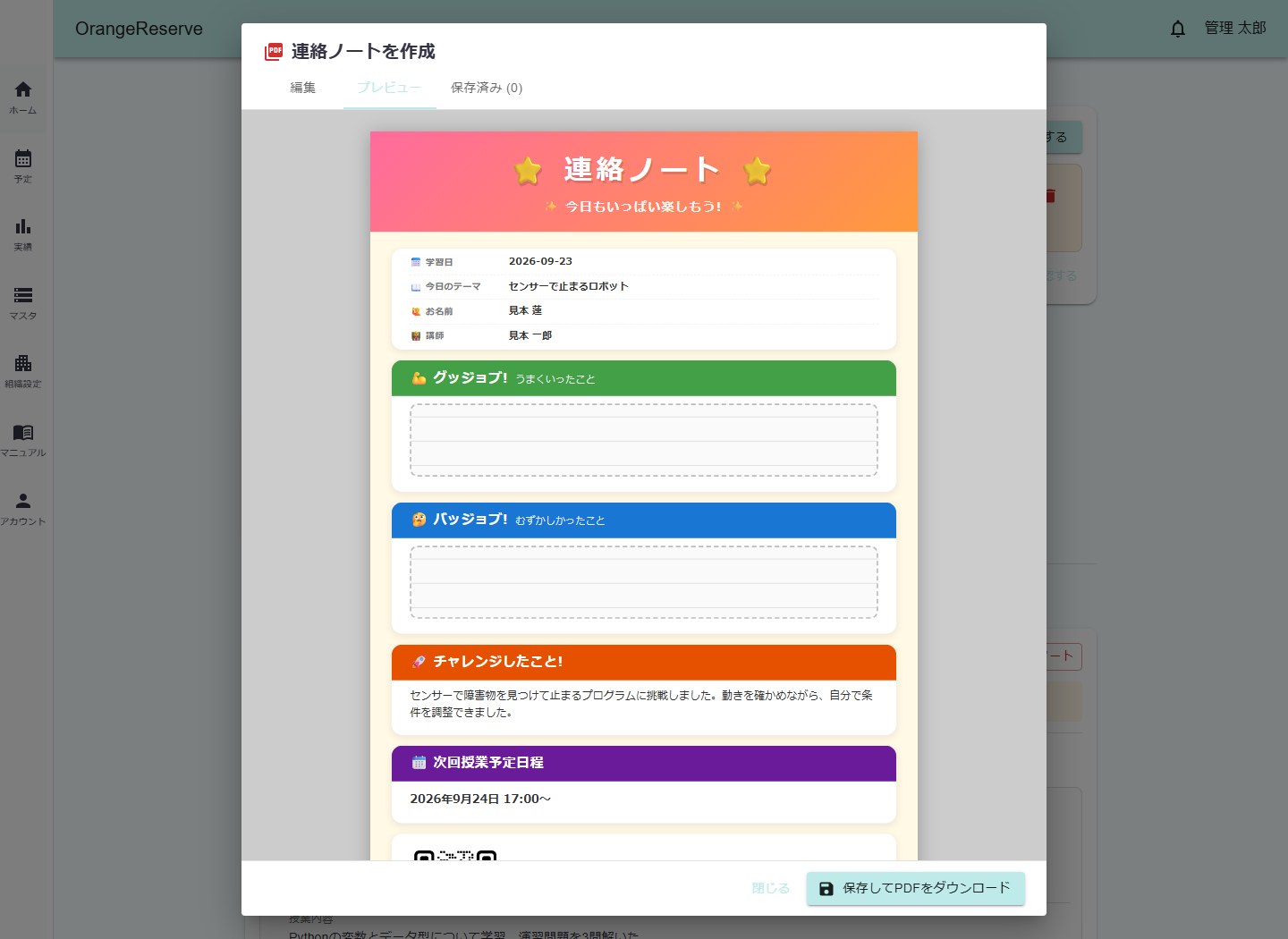This screenshot has width=1288, height=939.
Task: Click the グッジョブ! dashed writing area
Action: [644, 440]
